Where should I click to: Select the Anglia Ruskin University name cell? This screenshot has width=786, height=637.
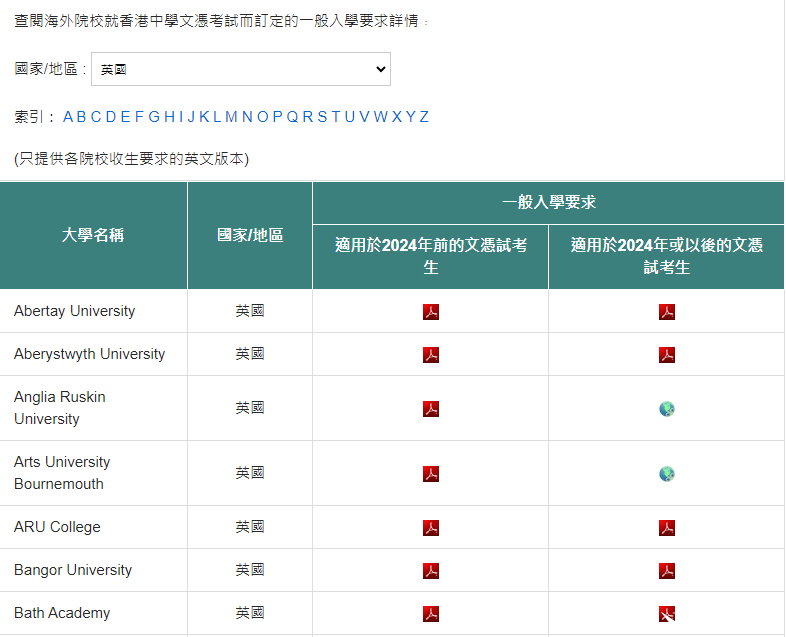(x=93, y=408)
